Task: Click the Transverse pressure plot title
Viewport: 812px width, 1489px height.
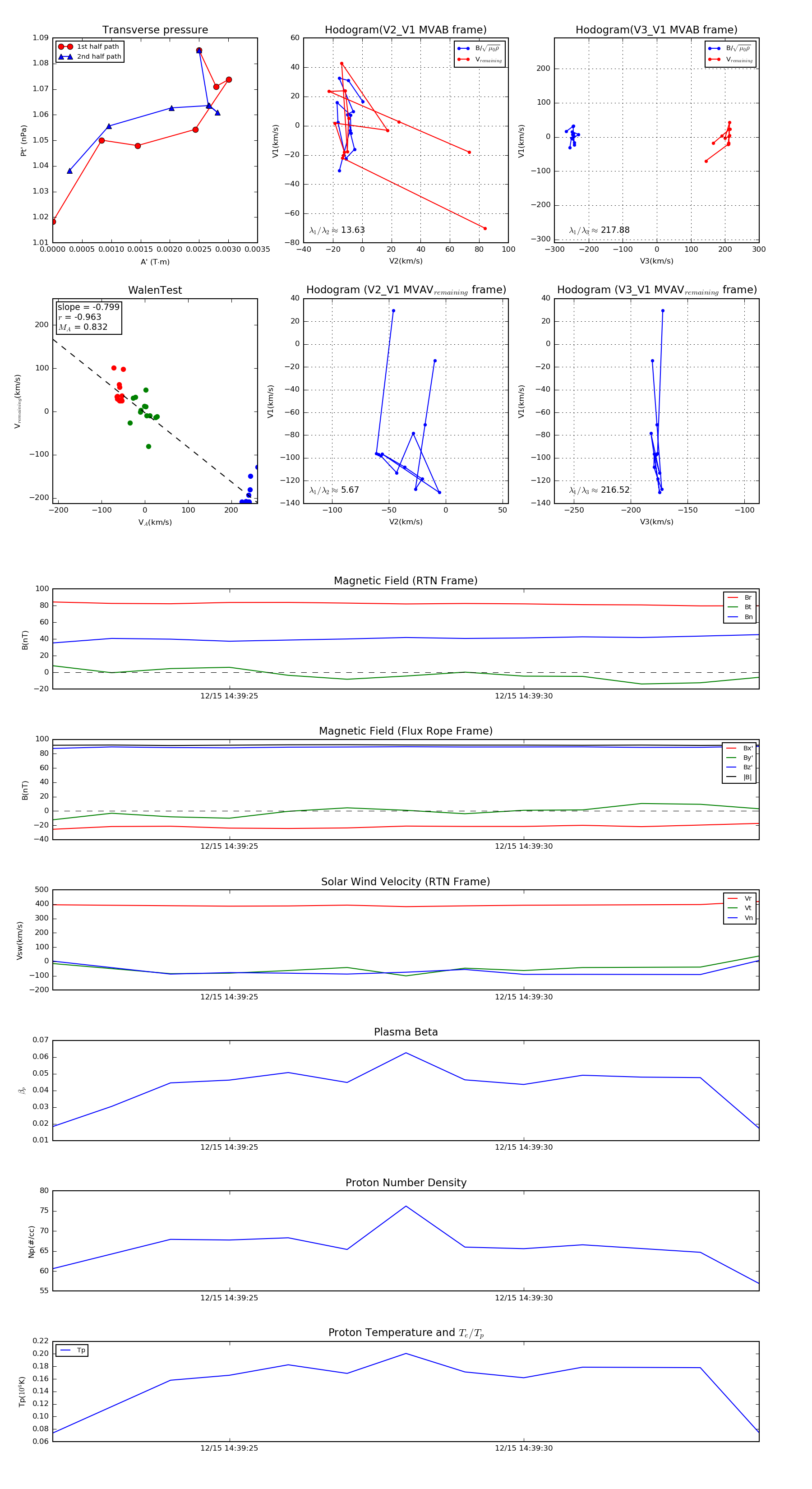Action: (x=155, y=30)
